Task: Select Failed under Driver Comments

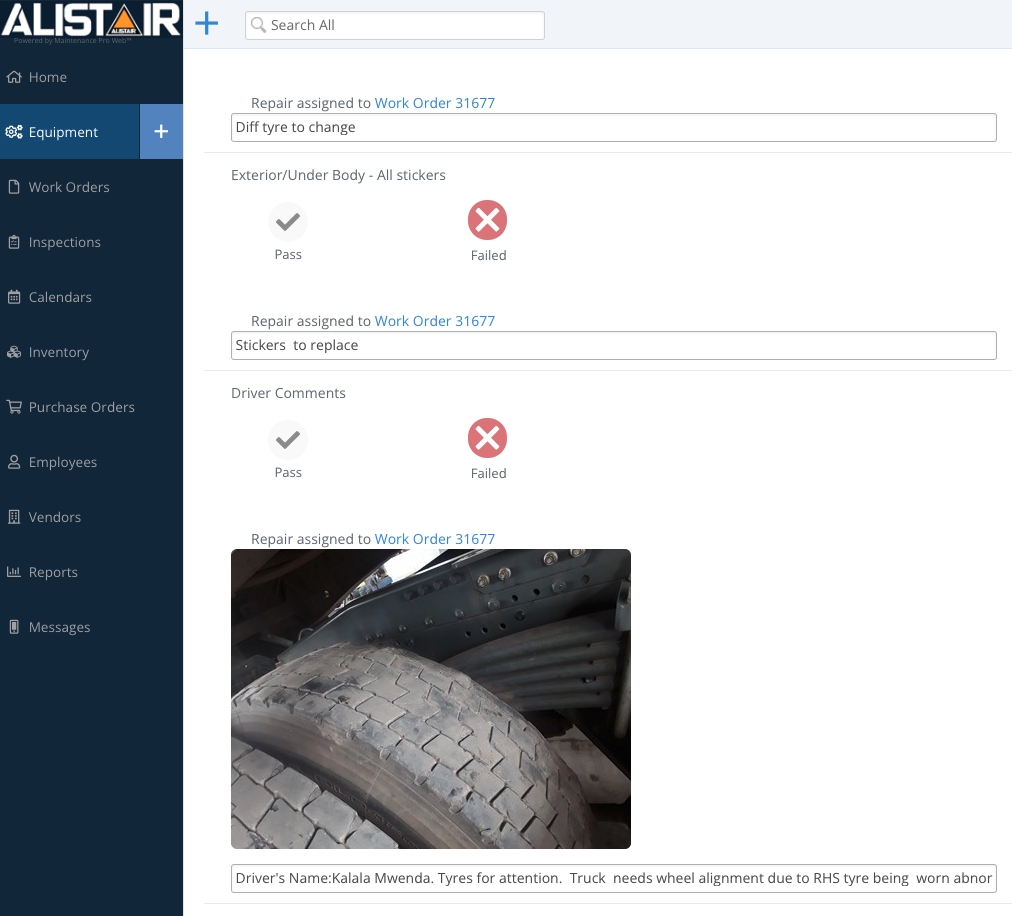Action: [488, 439]
